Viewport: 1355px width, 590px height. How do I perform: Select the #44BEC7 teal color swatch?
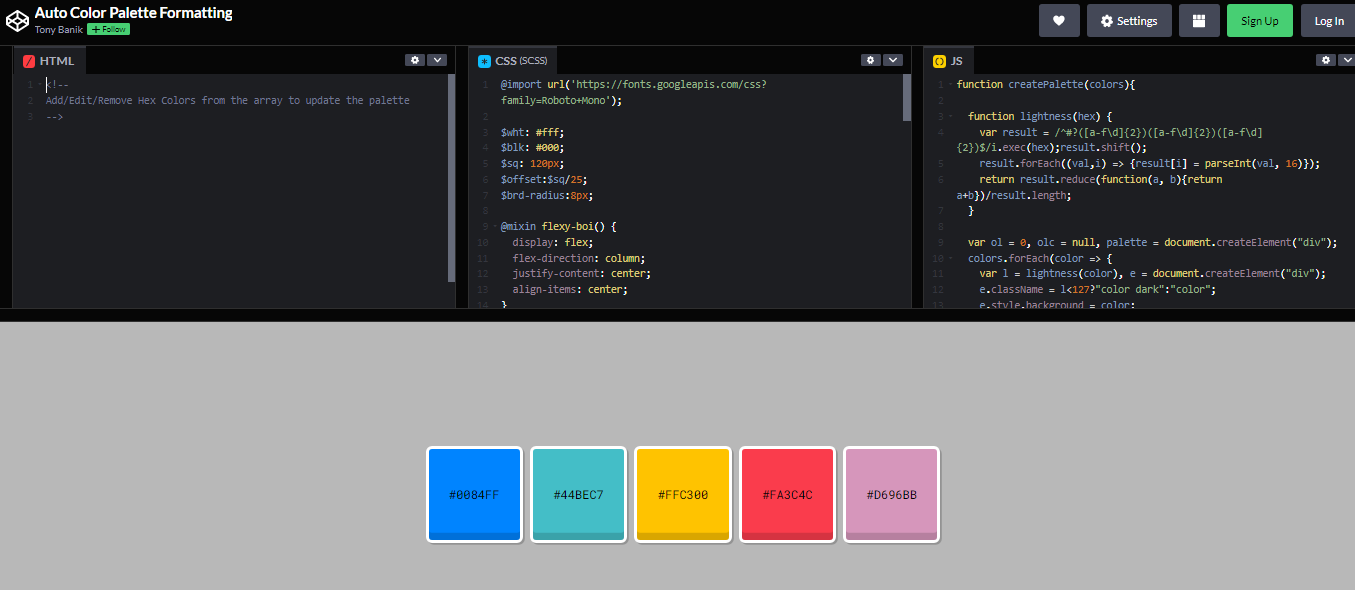coord(578,495)
